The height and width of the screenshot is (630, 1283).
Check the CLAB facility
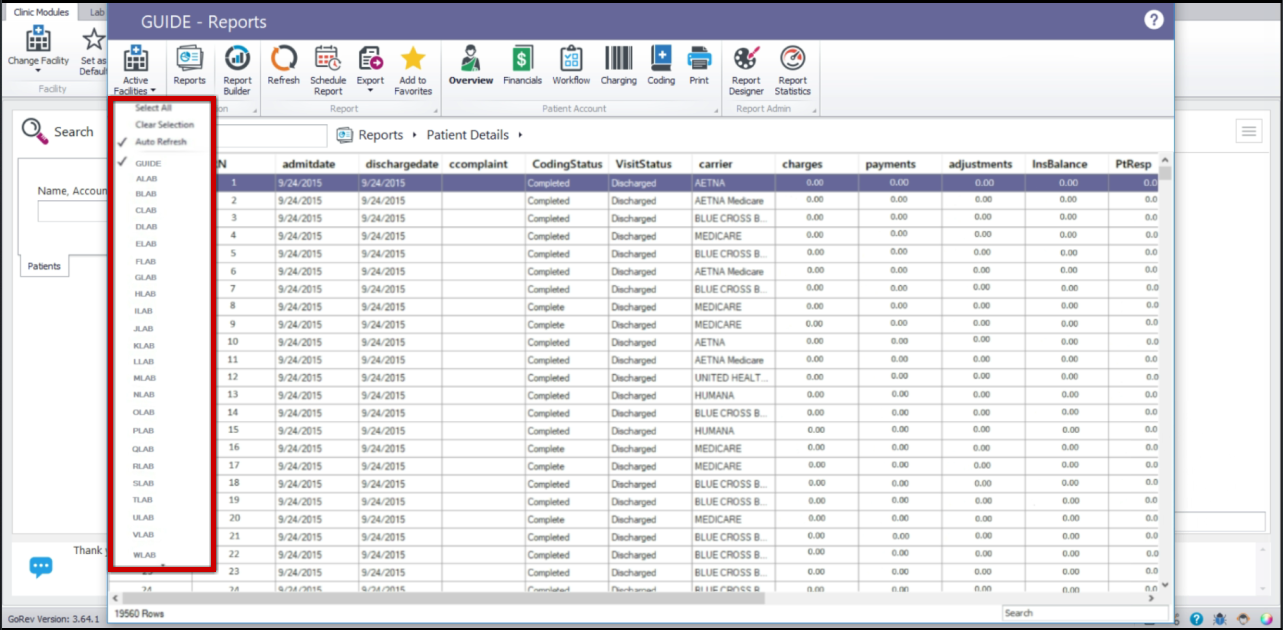tap(146, 210)
